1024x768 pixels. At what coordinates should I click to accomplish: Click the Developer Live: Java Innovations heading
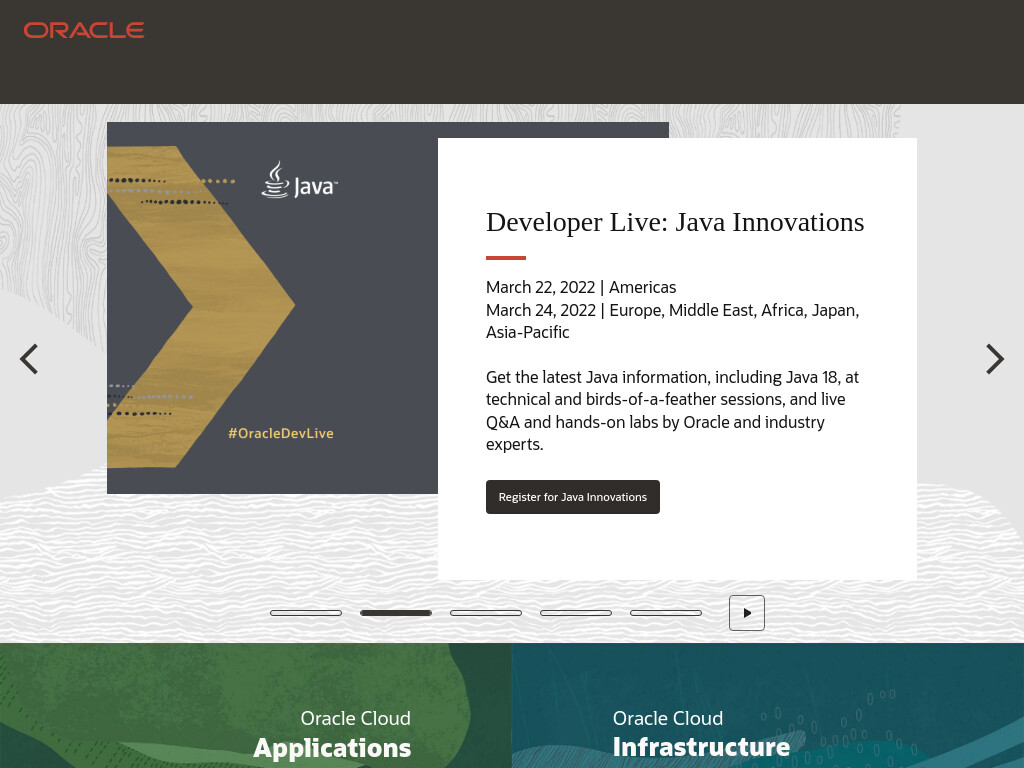pos(675,222)
